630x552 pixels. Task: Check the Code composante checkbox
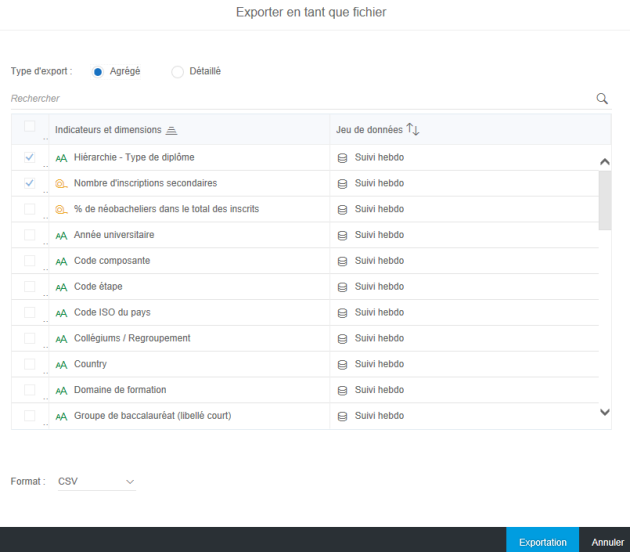(x=29, y=261)
